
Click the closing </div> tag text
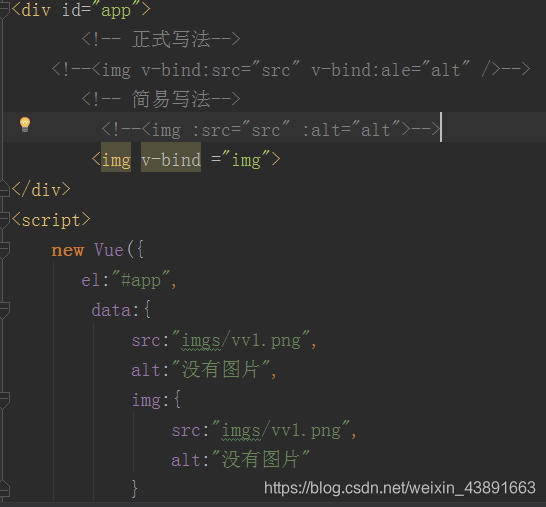click(41, 190)
